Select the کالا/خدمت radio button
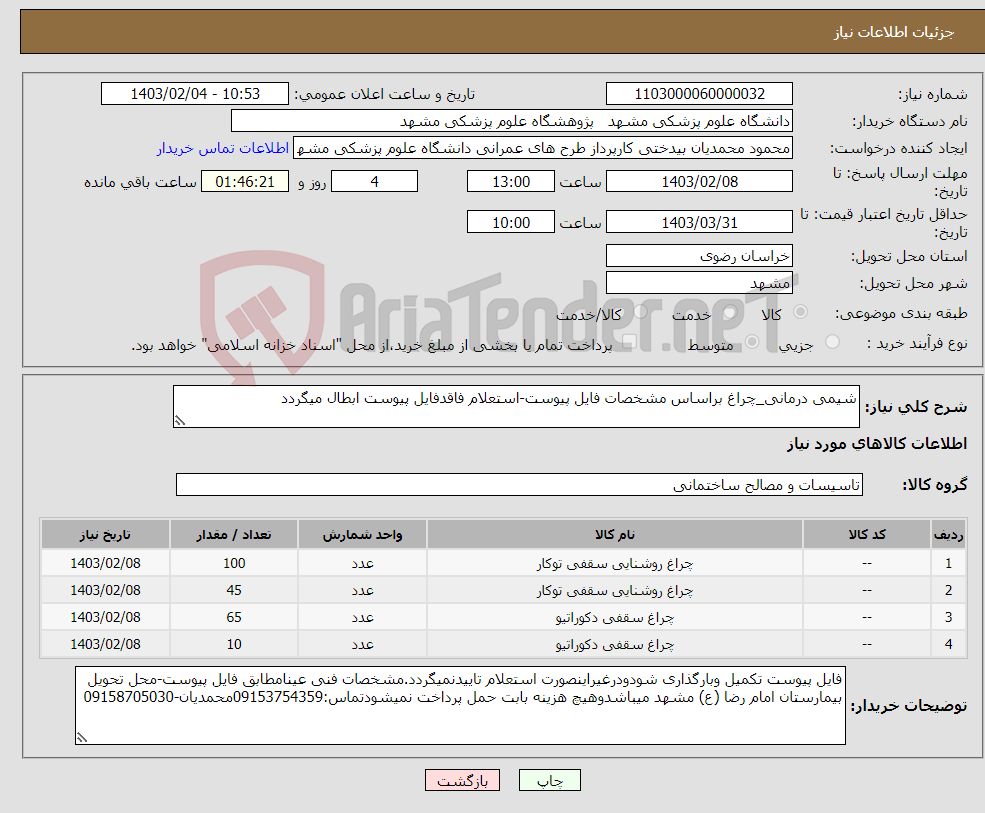The height and width of the screenshot is (813, 985). pos(640,312)
